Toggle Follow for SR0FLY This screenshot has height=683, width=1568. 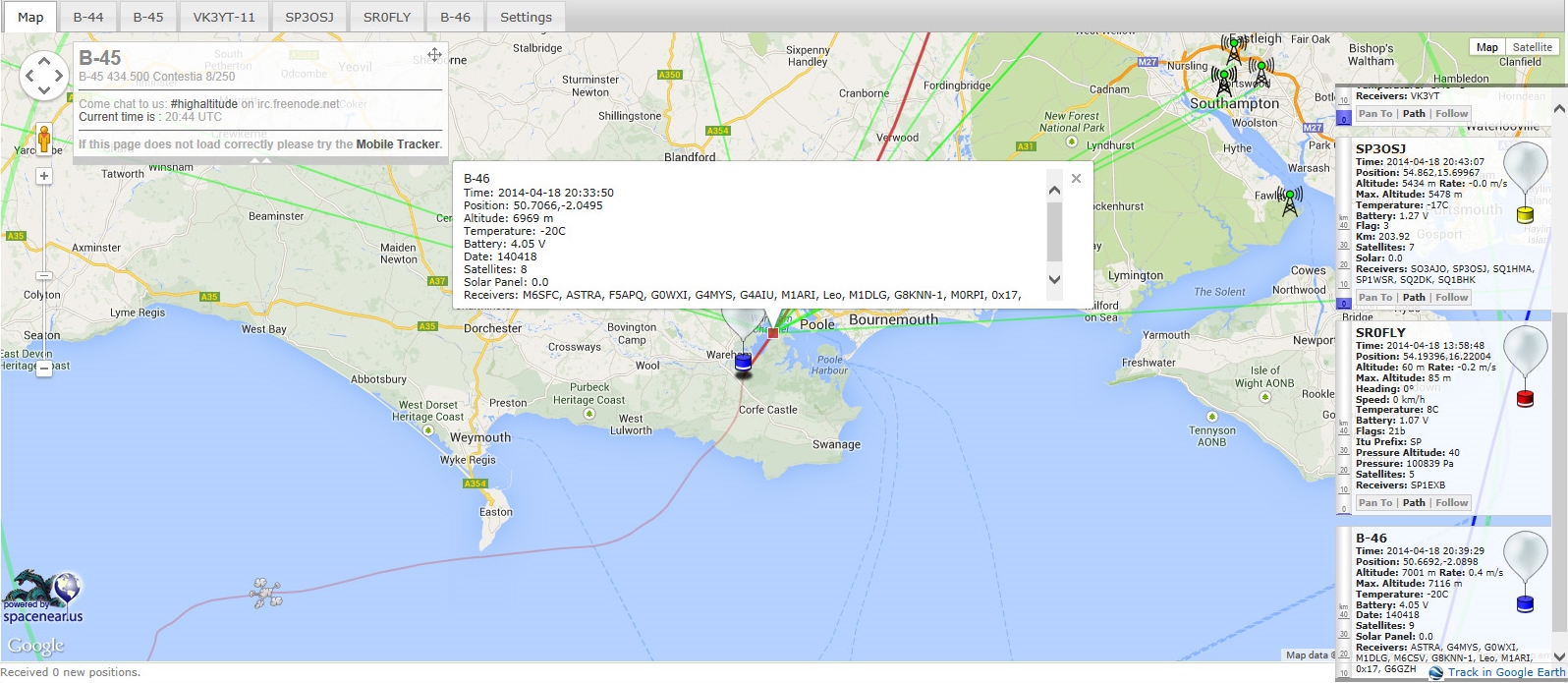pos(1451,503)
